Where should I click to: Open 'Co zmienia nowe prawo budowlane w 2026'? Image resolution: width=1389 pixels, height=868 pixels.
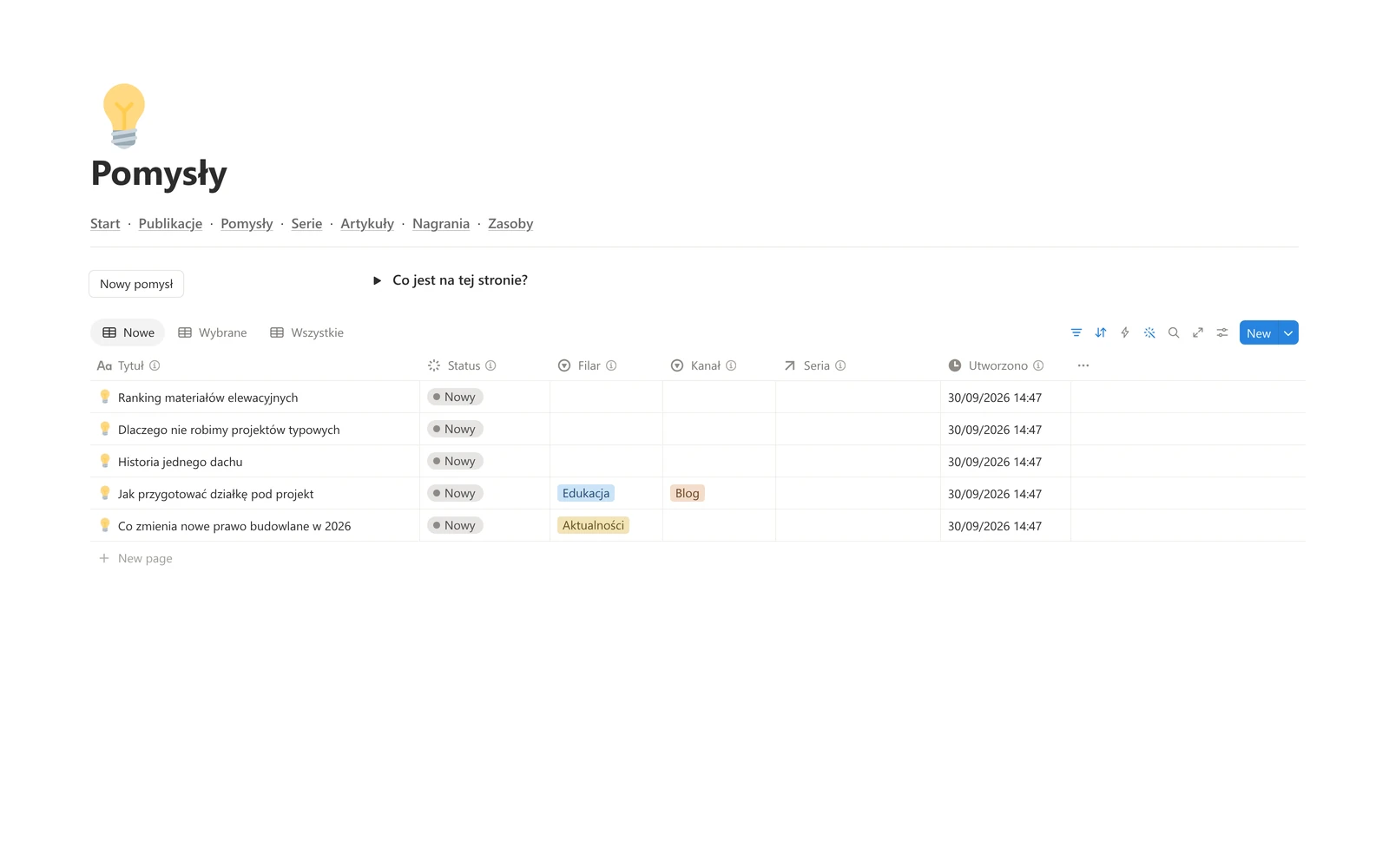pyautogui.click(x=234, y=526)
